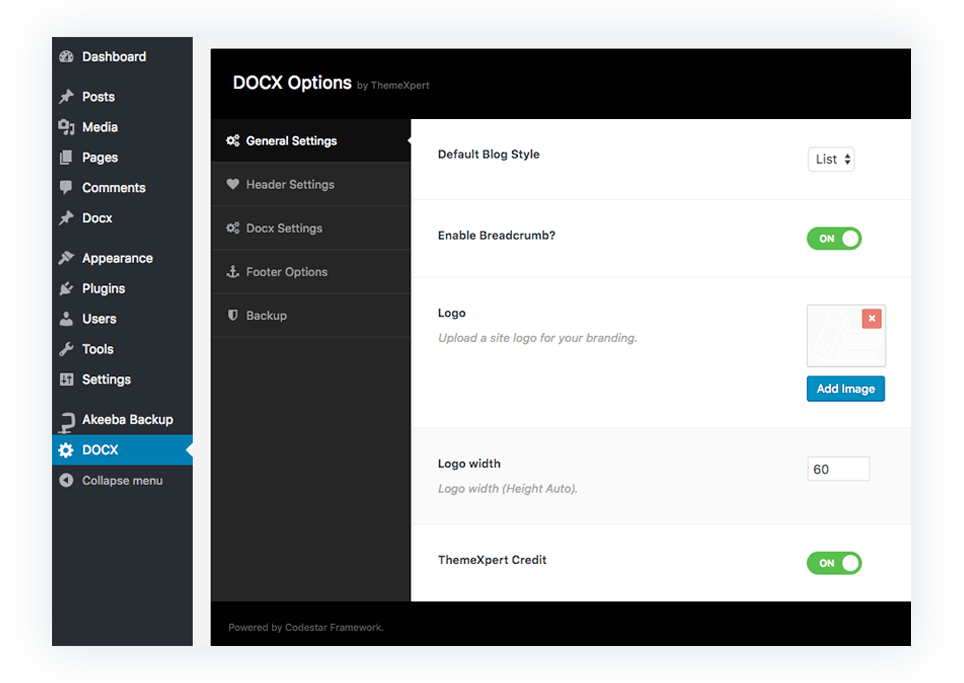Click the 'Default Blog Style' label
964x683 pixels.
click(x=489, y=154)
